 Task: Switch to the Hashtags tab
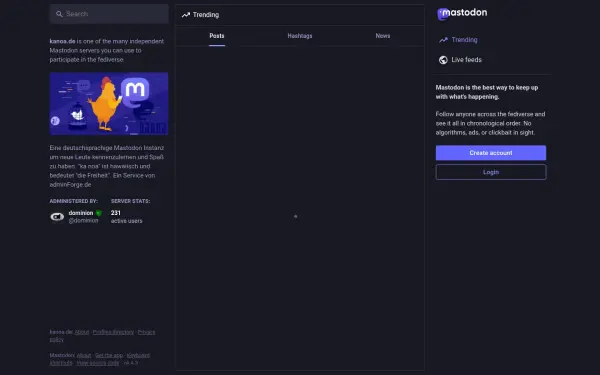click(x=300, y=36)
